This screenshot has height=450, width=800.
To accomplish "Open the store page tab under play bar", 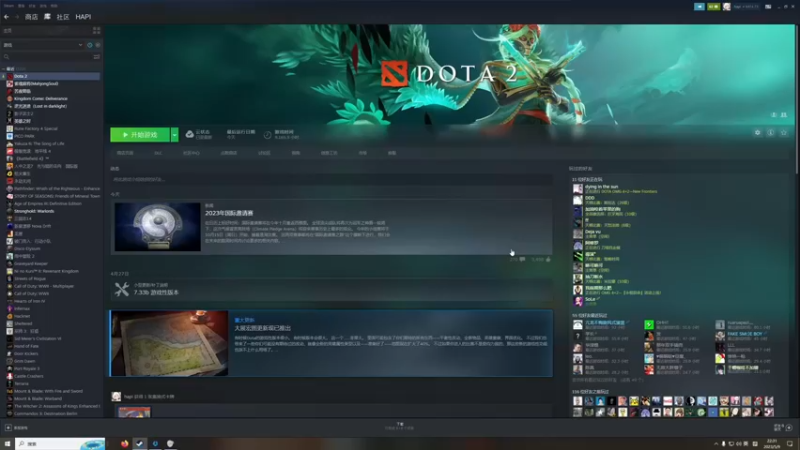I will point(125,153).
